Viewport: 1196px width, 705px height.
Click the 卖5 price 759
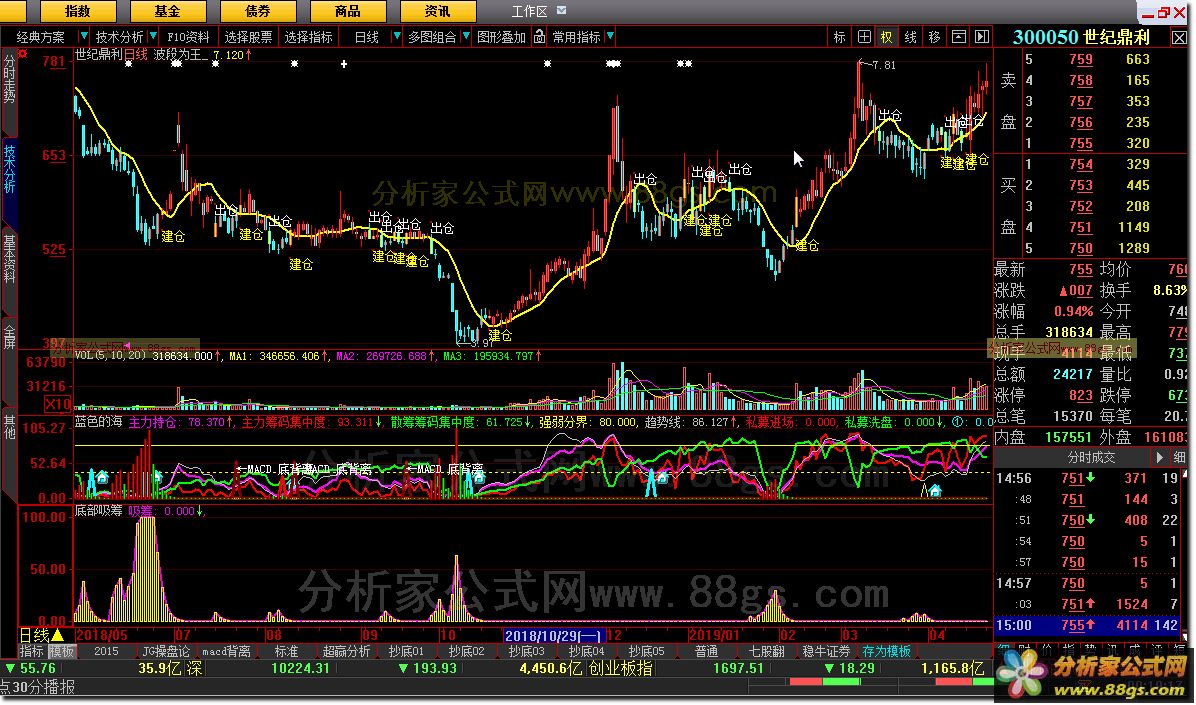click(1081, 59)
